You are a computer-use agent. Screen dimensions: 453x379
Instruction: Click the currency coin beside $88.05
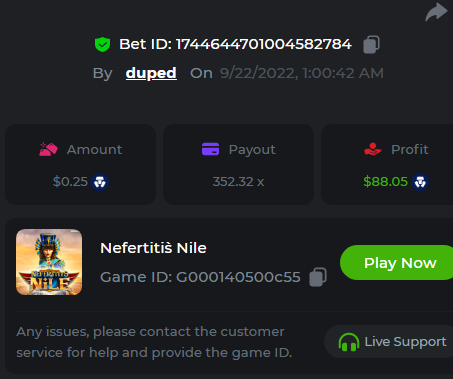pyautogui.click(x=420, y=182)
